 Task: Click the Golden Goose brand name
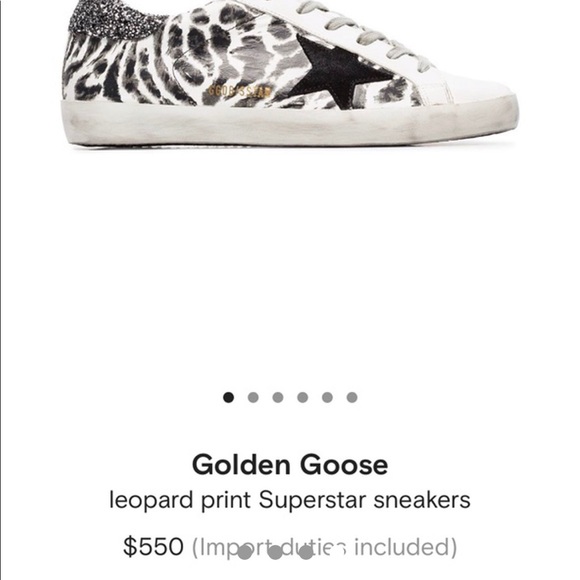coord(290,465)
